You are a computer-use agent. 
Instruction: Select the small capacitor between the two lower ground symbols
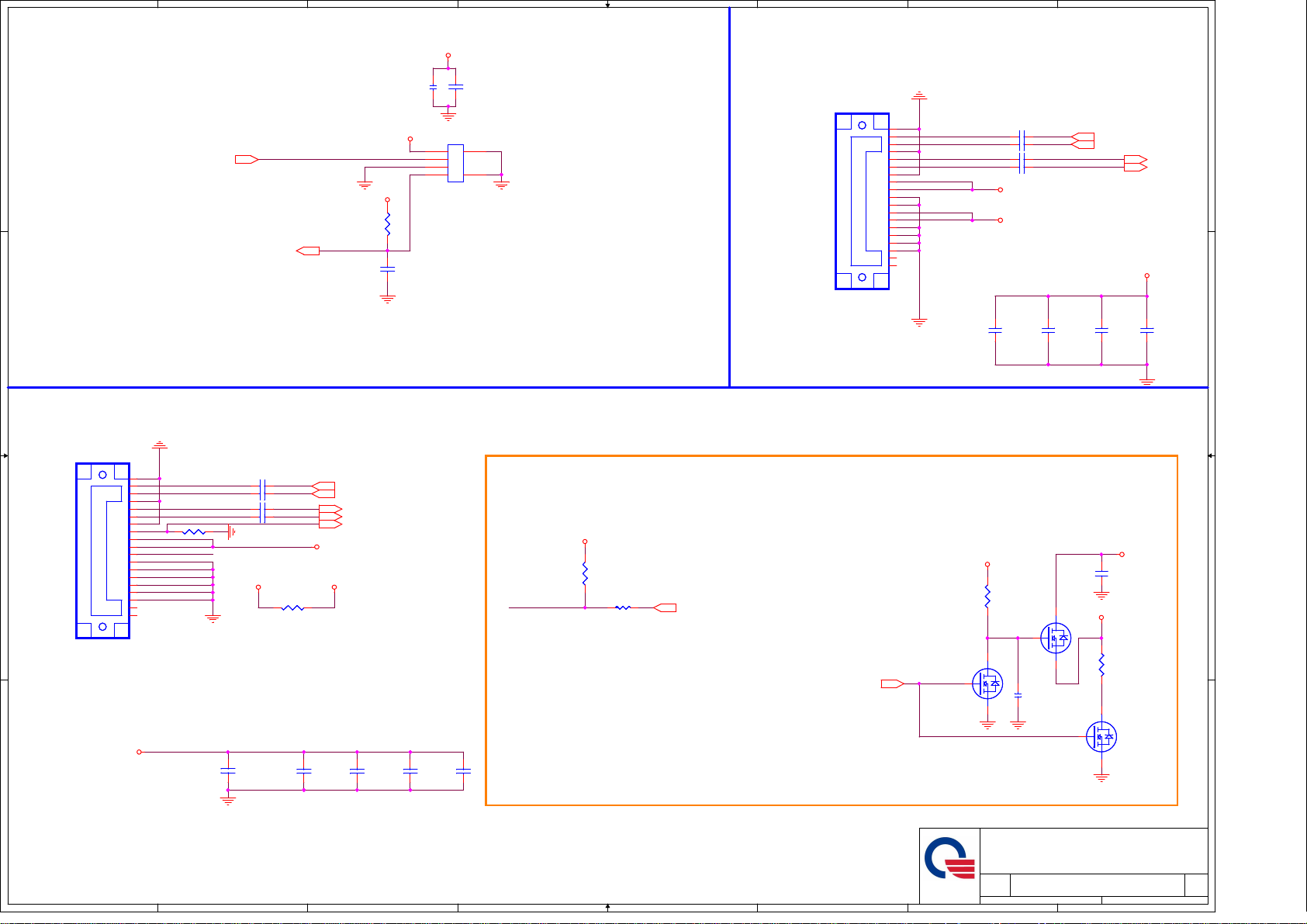pyautogui.click(x=1018, y=695)
